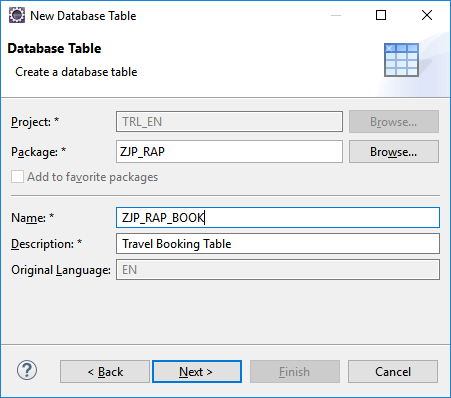Click the Original Language field EN
This screenshot has height=398, width=451.
coord(278,270)
